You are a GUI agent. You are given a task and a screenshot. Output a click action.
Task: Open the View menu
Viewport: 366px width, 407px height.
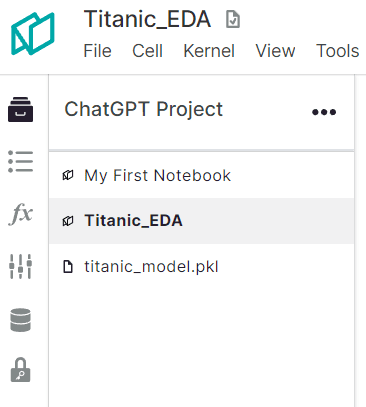tap(275, 51)
